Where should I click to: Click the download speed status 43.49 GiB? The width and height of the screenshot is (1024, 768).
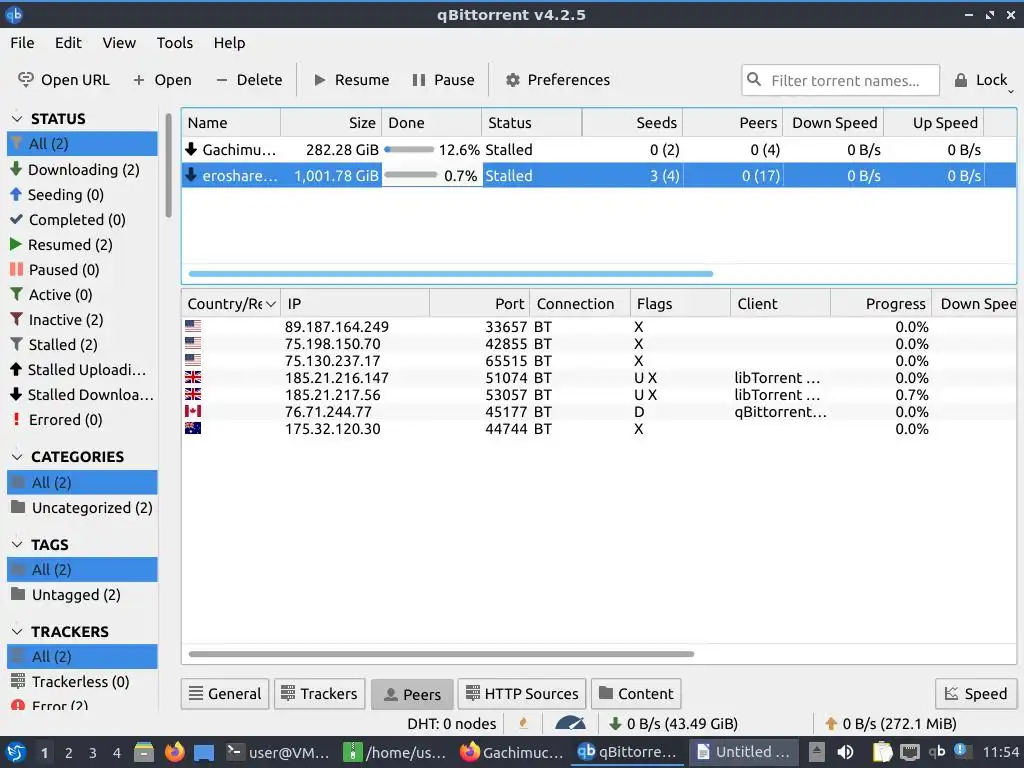[673, 723]
